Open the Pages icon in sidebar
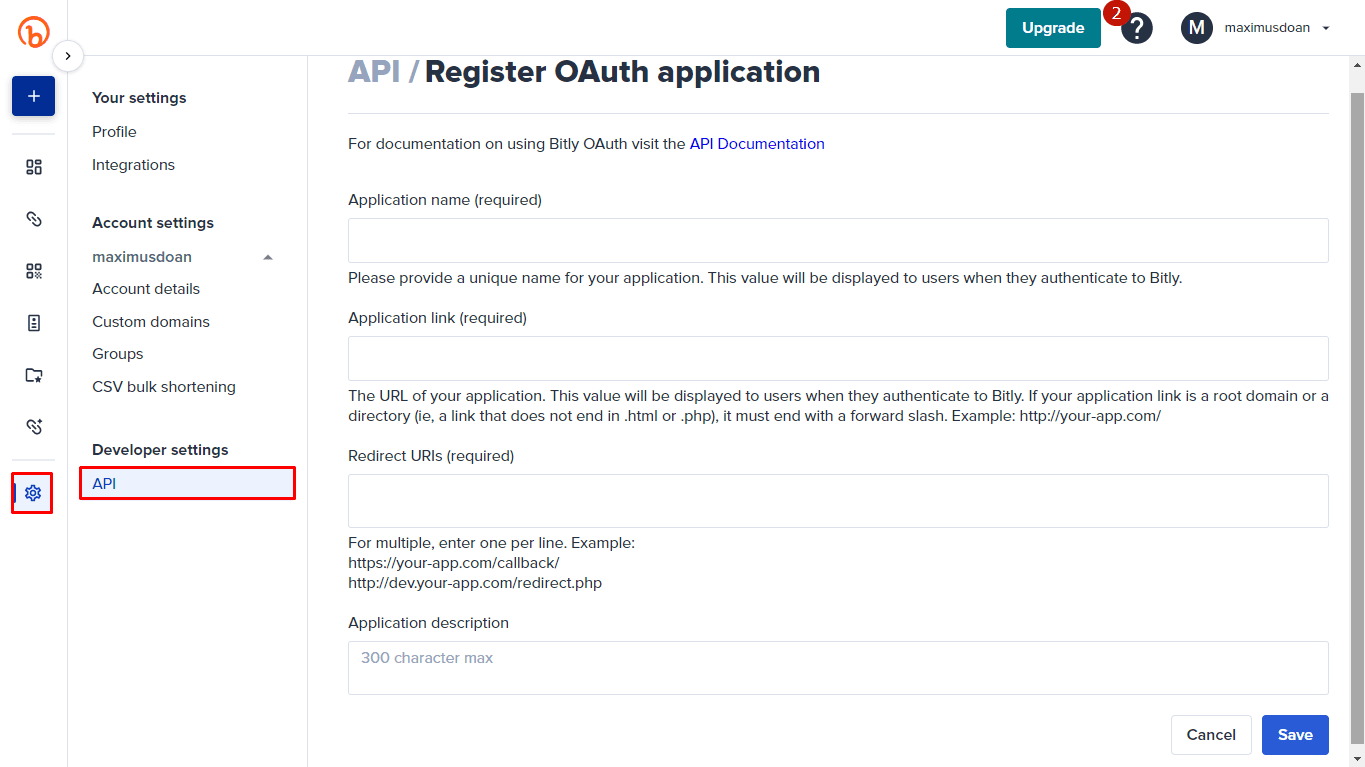 [33, 323]
